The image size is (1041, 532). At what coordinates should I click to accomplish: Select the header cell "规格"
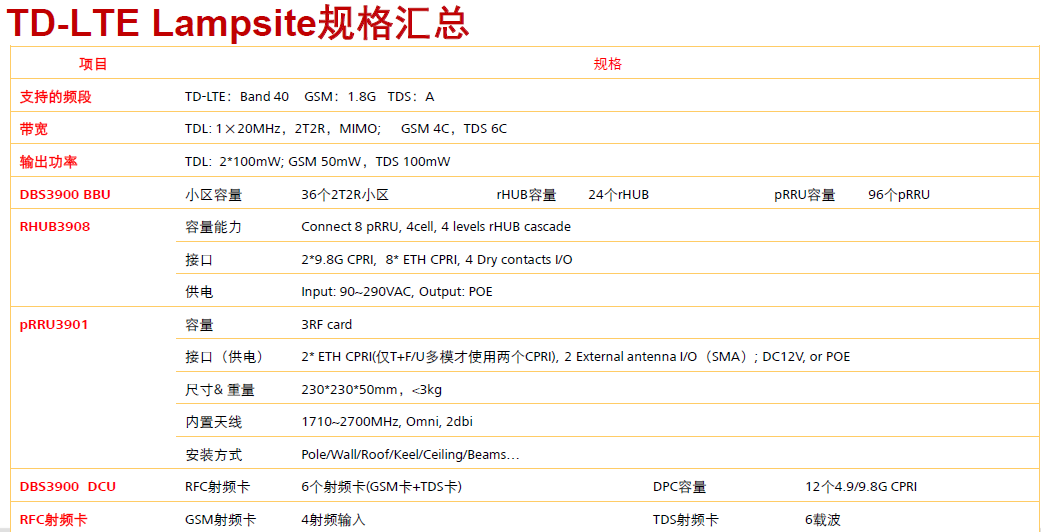[607, 64]
